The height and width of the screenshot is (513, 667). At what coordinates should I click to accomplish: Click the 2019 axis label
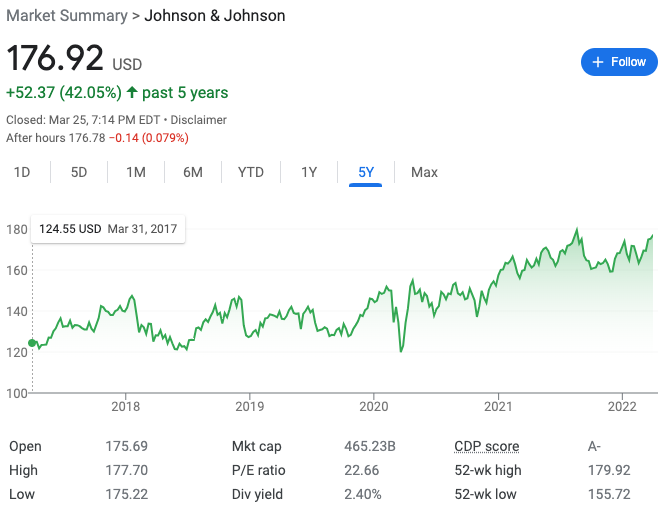click(250, 407)
